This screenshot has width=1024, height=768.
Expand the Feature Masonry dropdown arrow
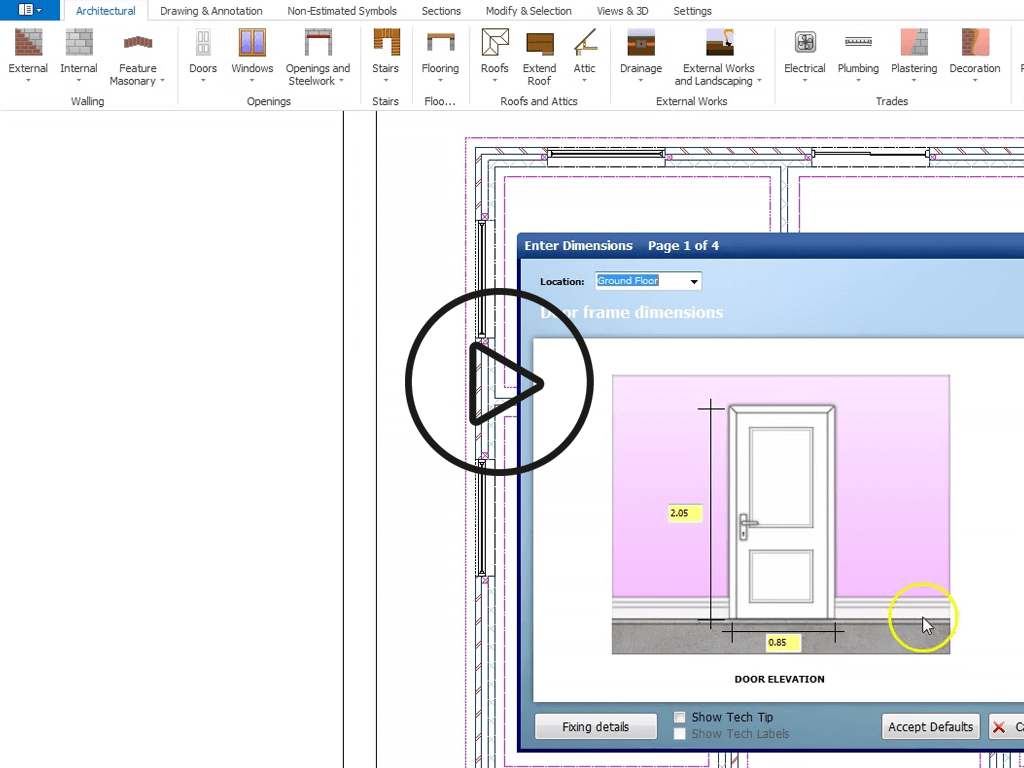tap(162, 81)
